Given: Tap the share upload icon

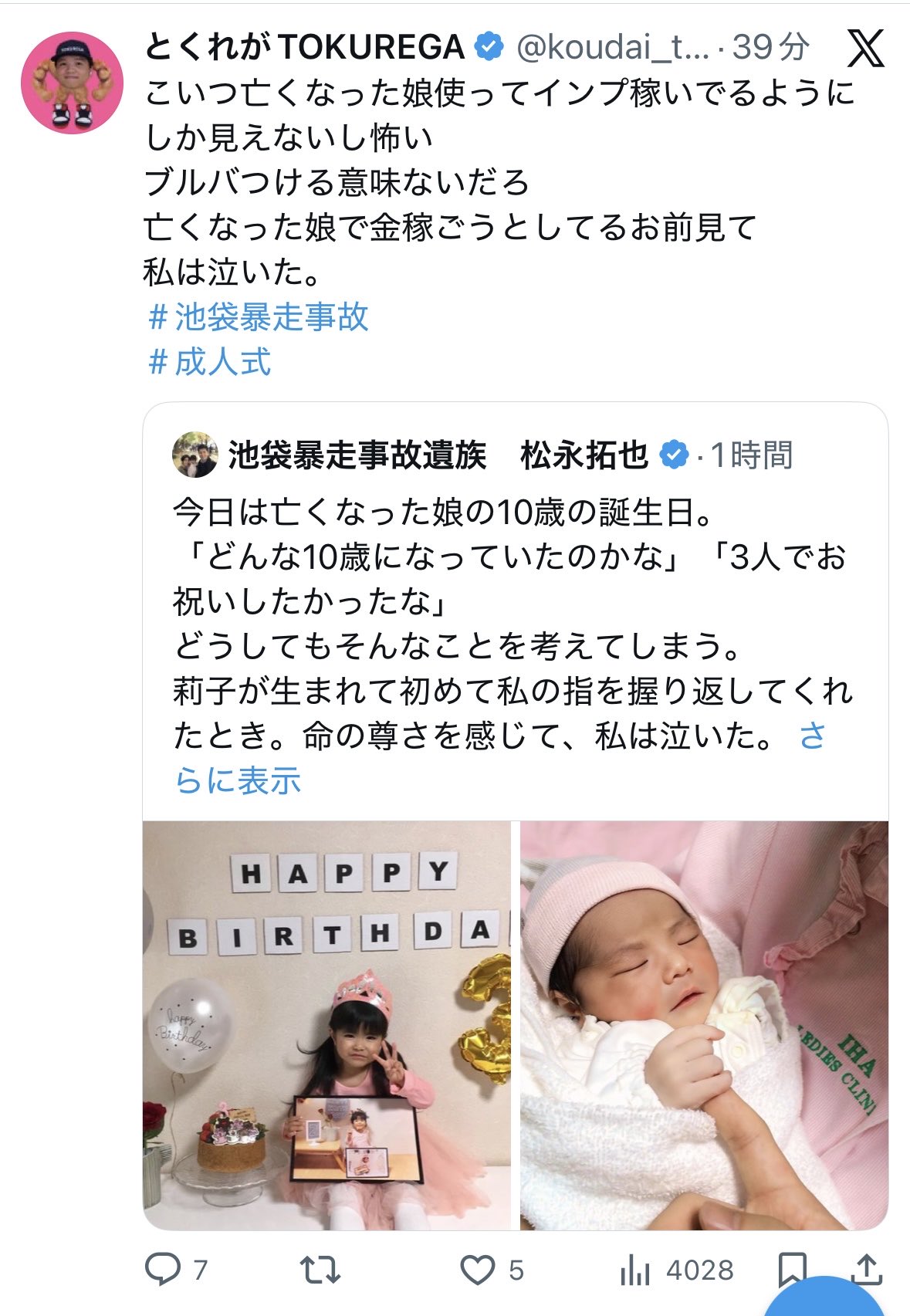Looking at the screenshot, I should [x=866, y=1269].
